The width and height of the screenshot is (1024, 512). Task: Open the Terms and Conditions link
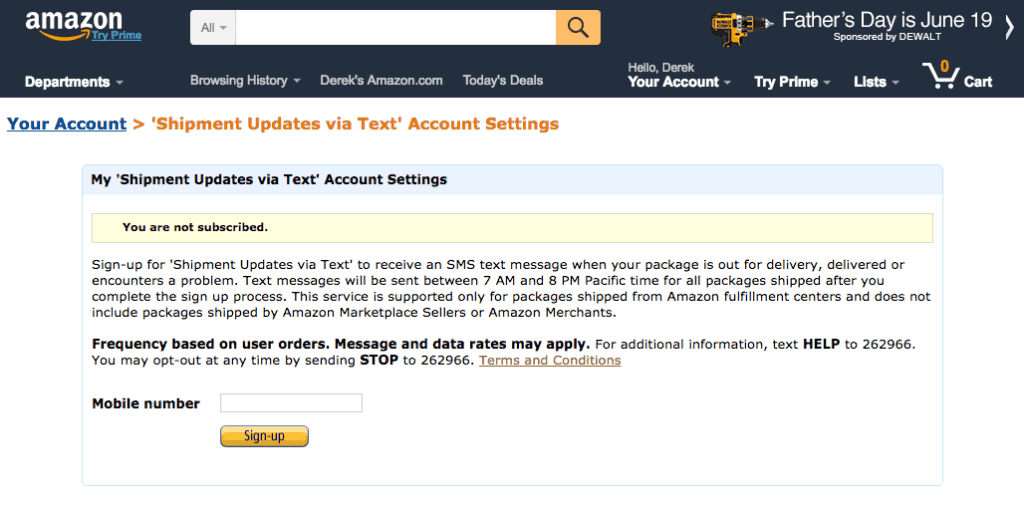549,360
